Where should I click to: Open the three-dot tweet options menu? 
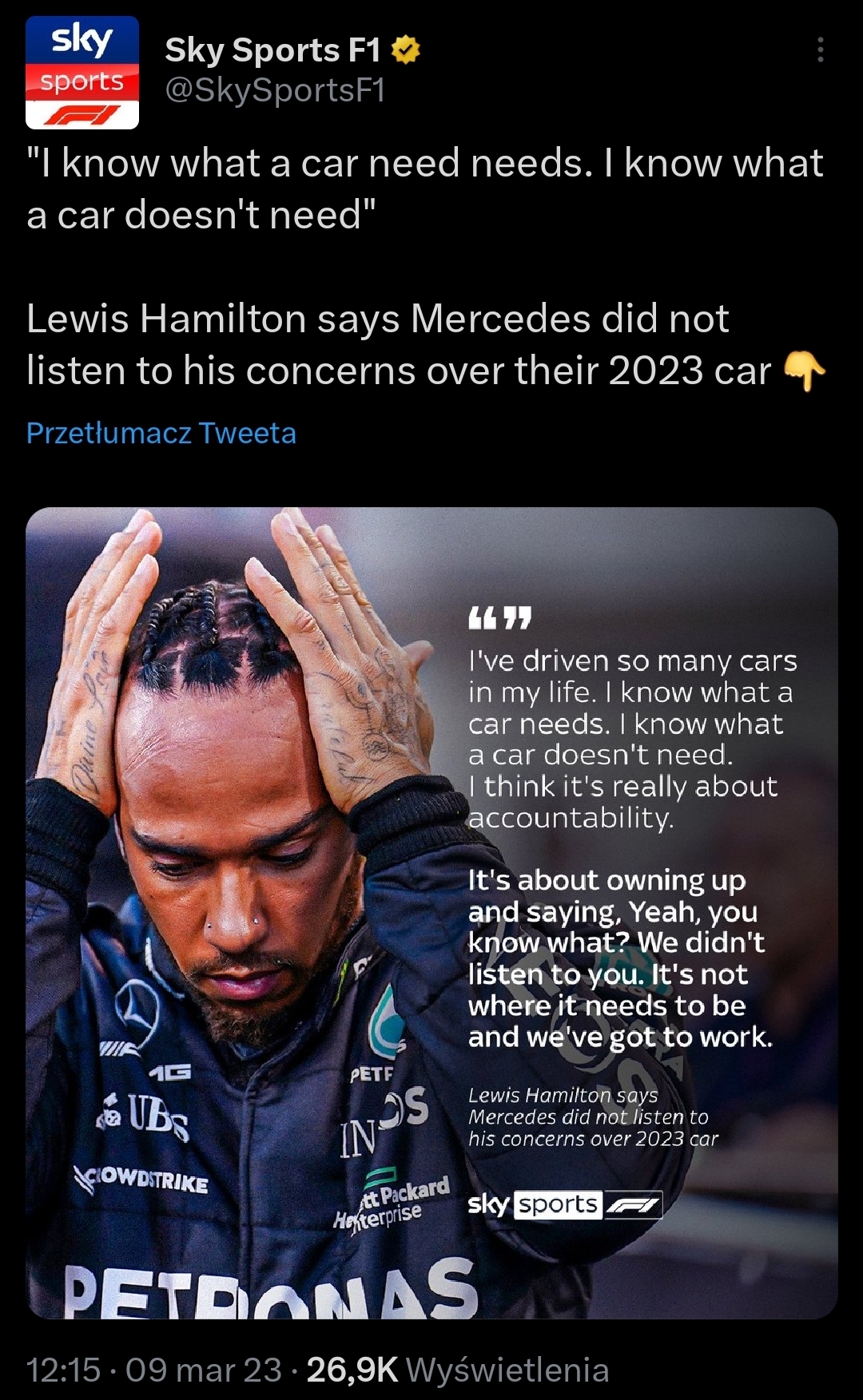coord(820,50)
